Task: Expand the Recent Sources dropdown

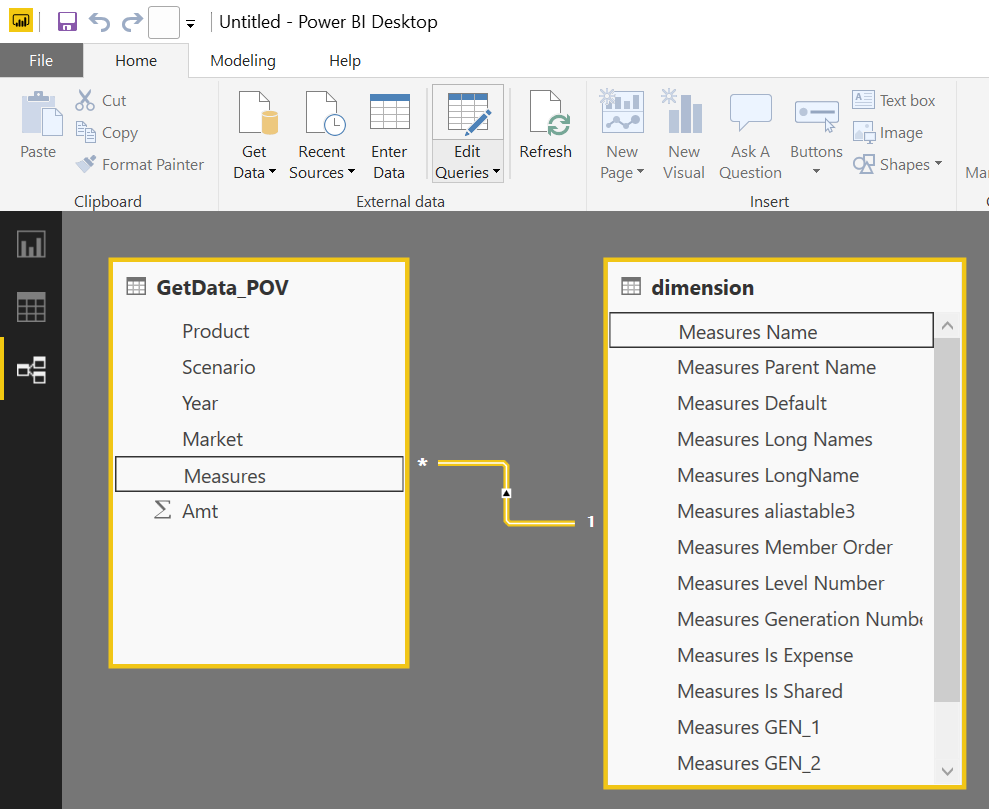Action: [351, 172]
